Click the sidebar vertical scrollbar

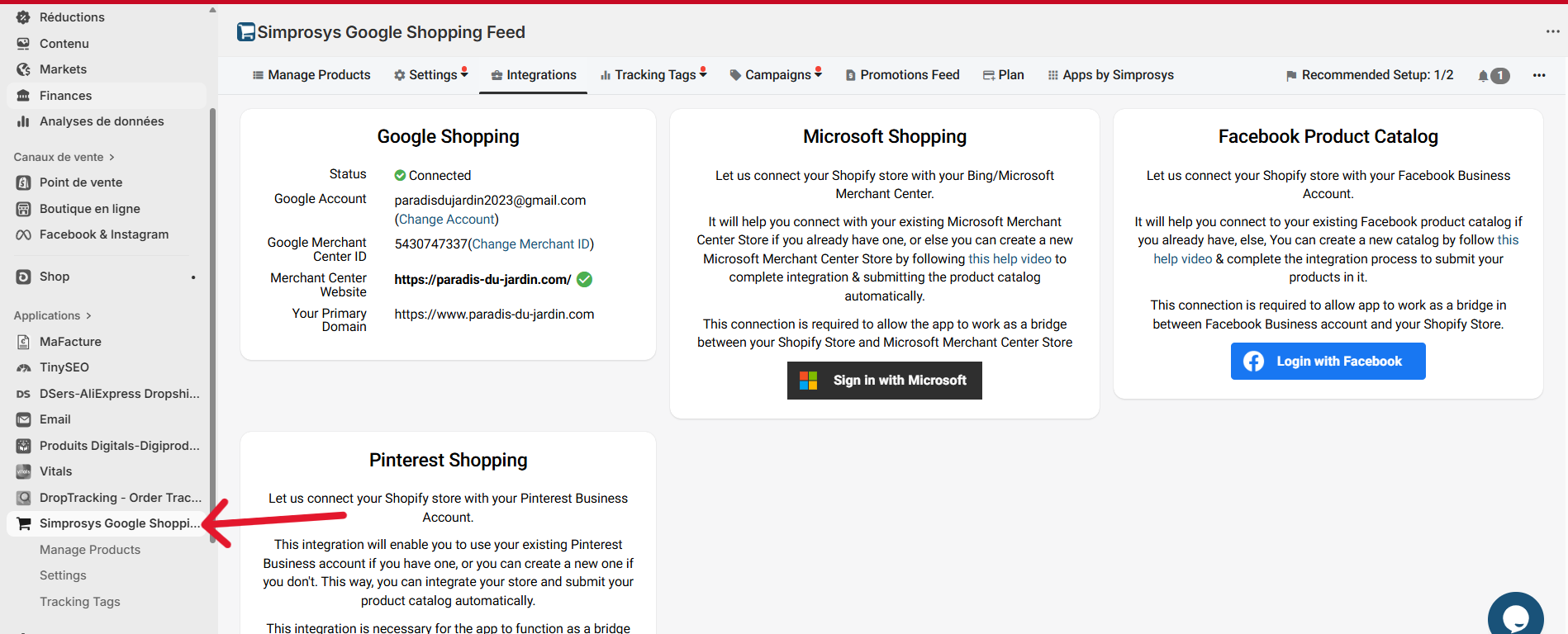(212, 326)
